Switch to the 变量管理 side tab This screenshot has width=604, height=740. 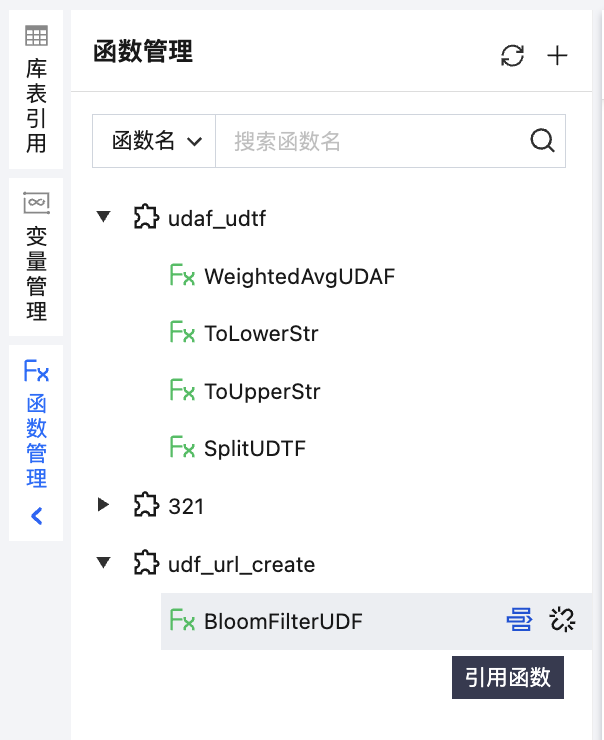pos(36,257)
